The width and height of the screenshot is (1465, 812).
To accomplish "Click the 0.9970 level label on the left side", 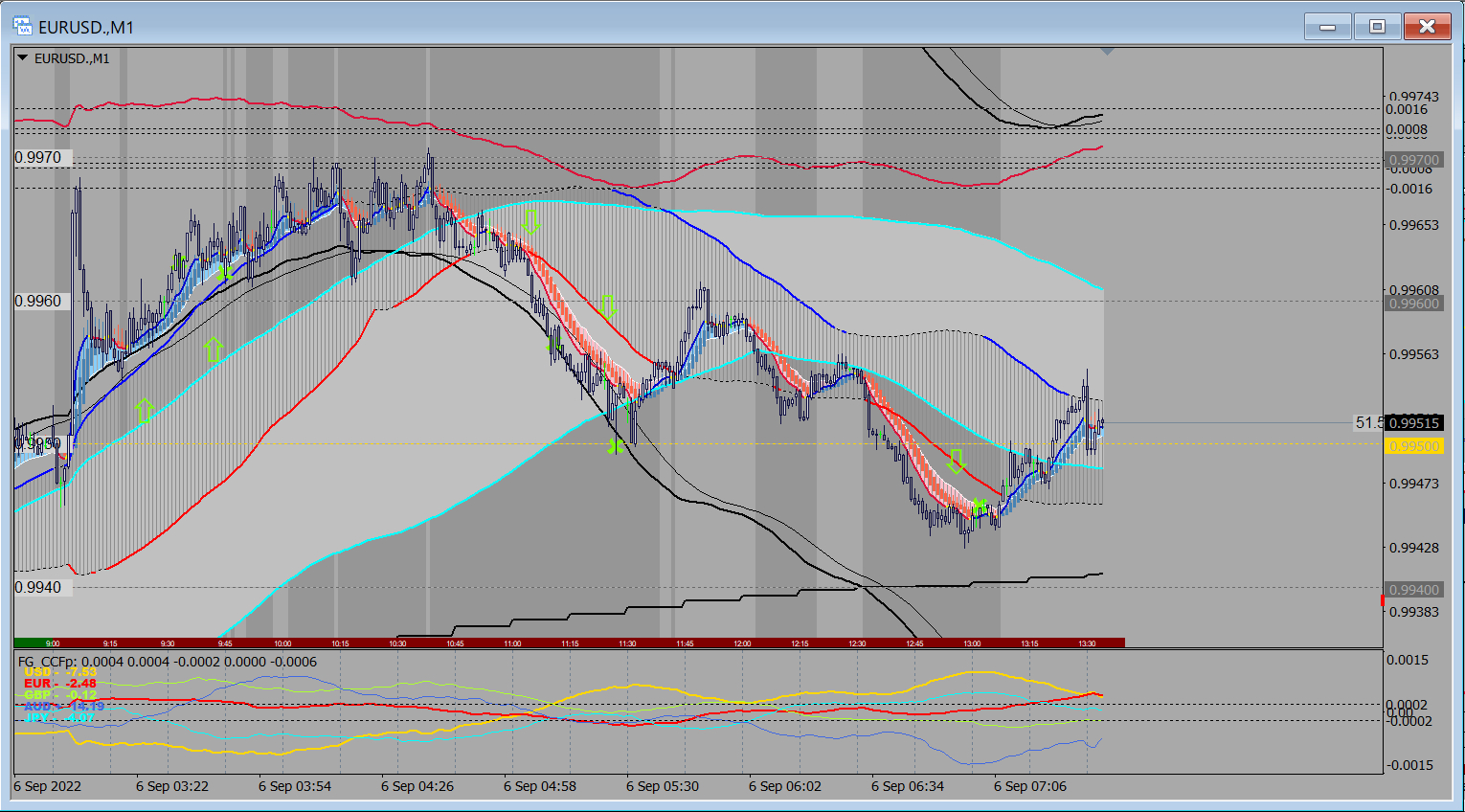I will (39, 158).
